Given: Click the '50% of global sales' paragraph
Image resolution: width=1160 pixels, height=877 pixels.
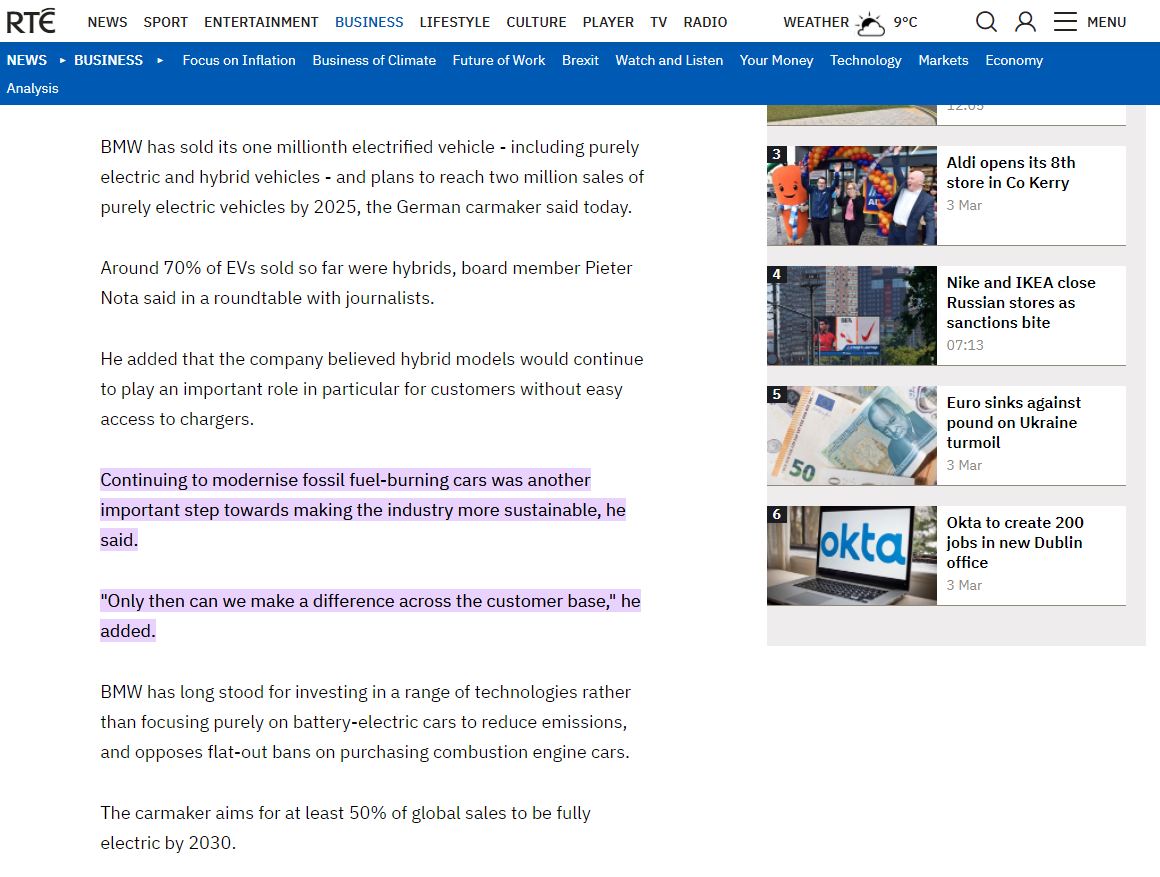Looking at the screenshot, I should click(345, 827).
